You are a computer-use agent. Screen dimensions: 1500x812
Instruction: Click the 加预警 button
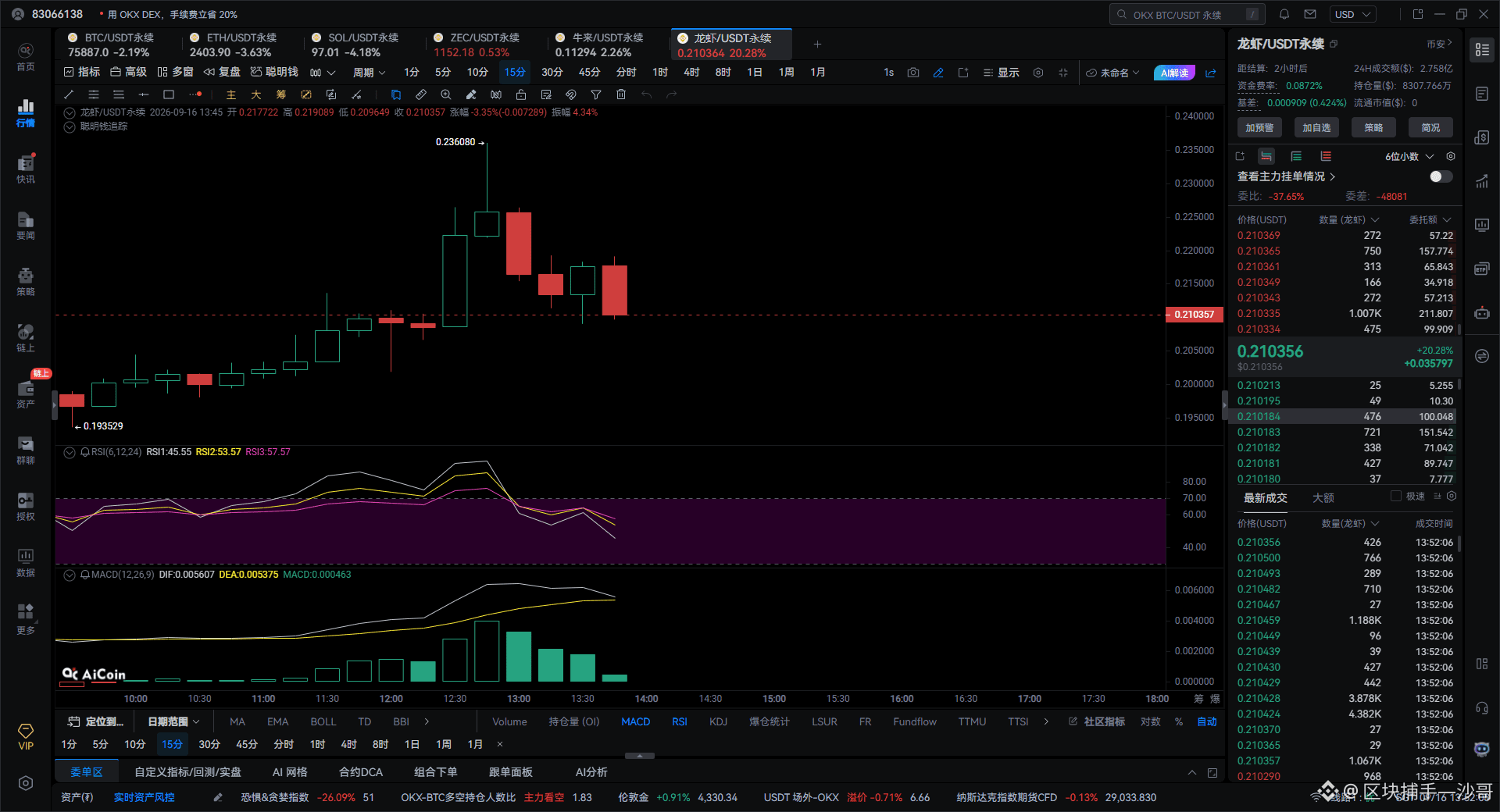coord(1259,127)
